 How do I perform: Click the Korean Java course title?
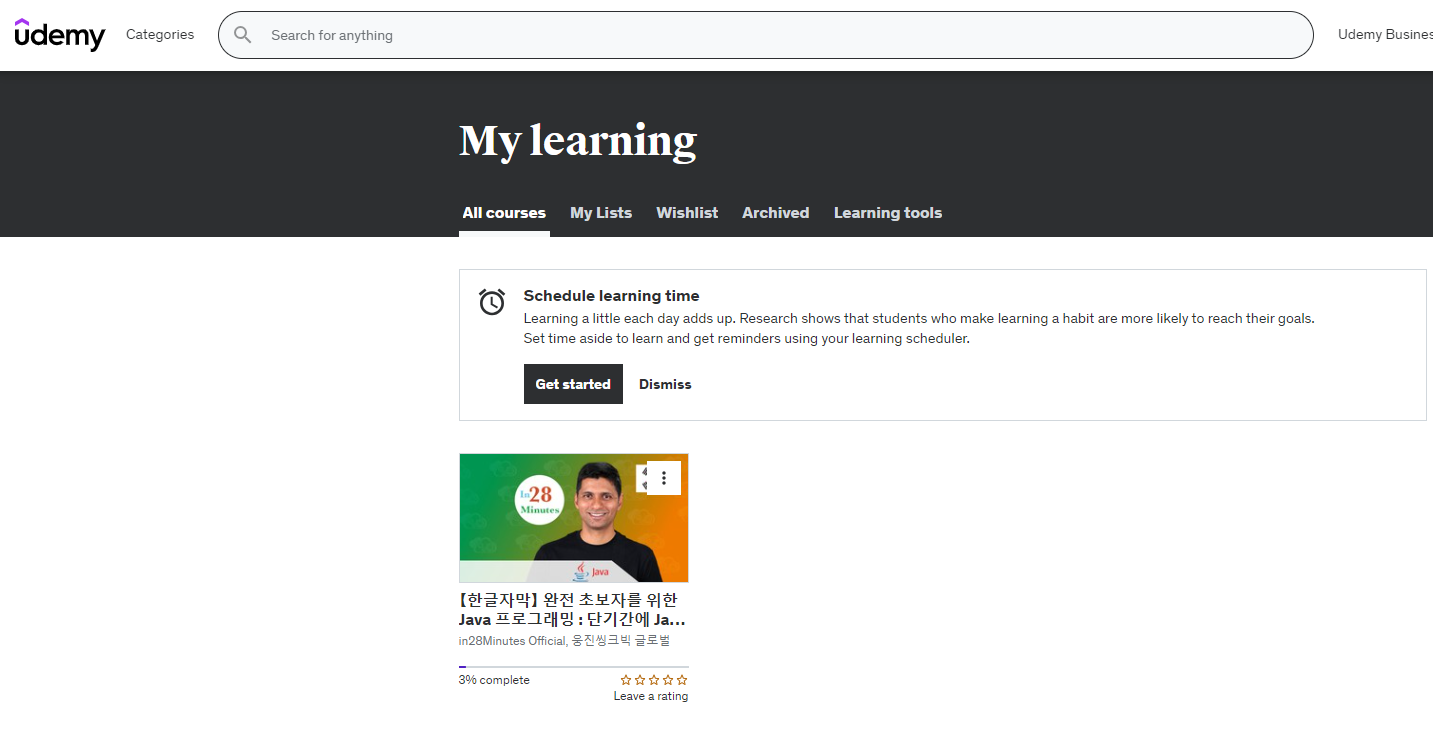(x=572, y=609)
